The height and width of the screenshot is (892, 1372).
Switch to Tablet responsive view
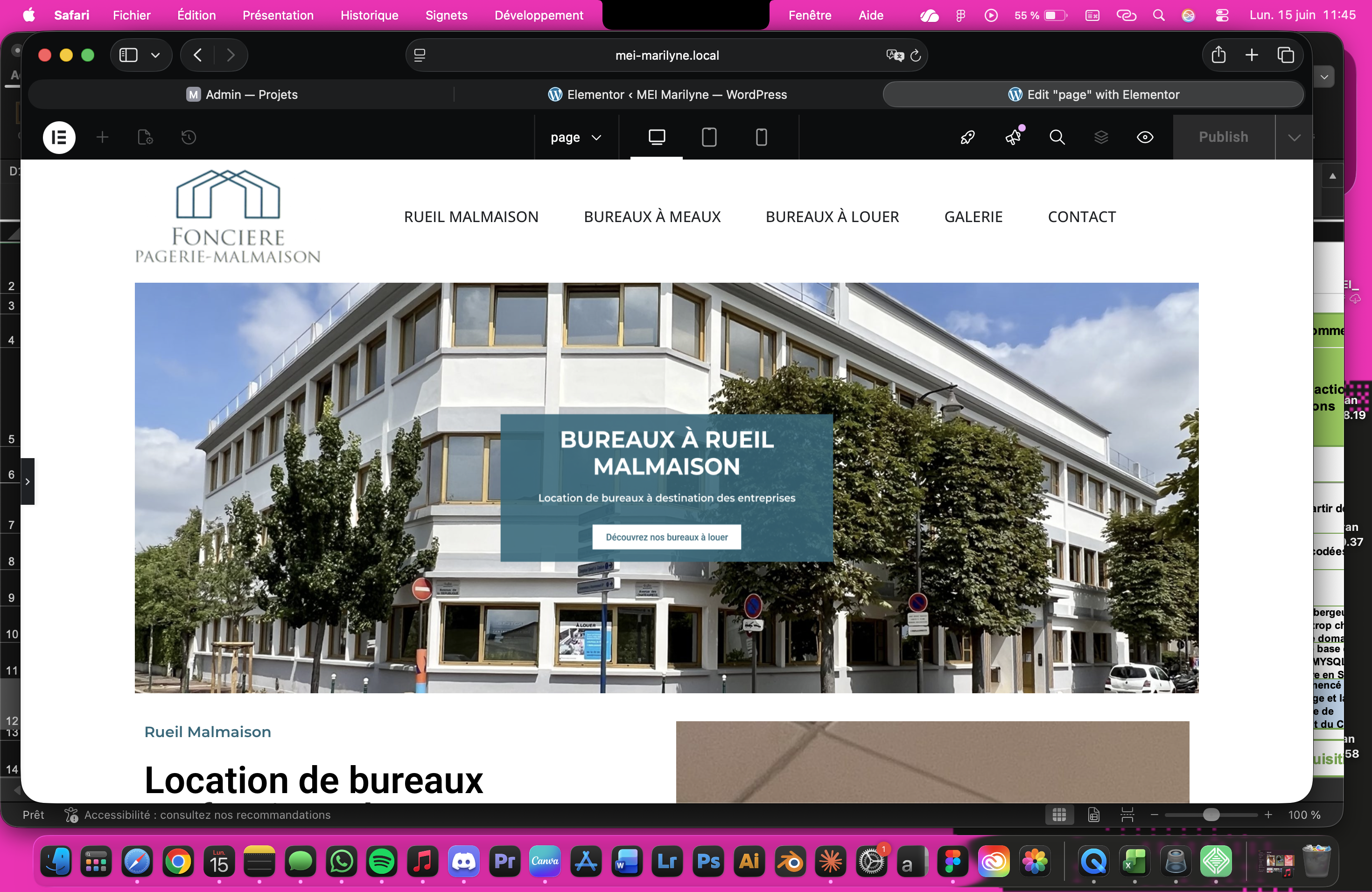(x=709, y=137)
